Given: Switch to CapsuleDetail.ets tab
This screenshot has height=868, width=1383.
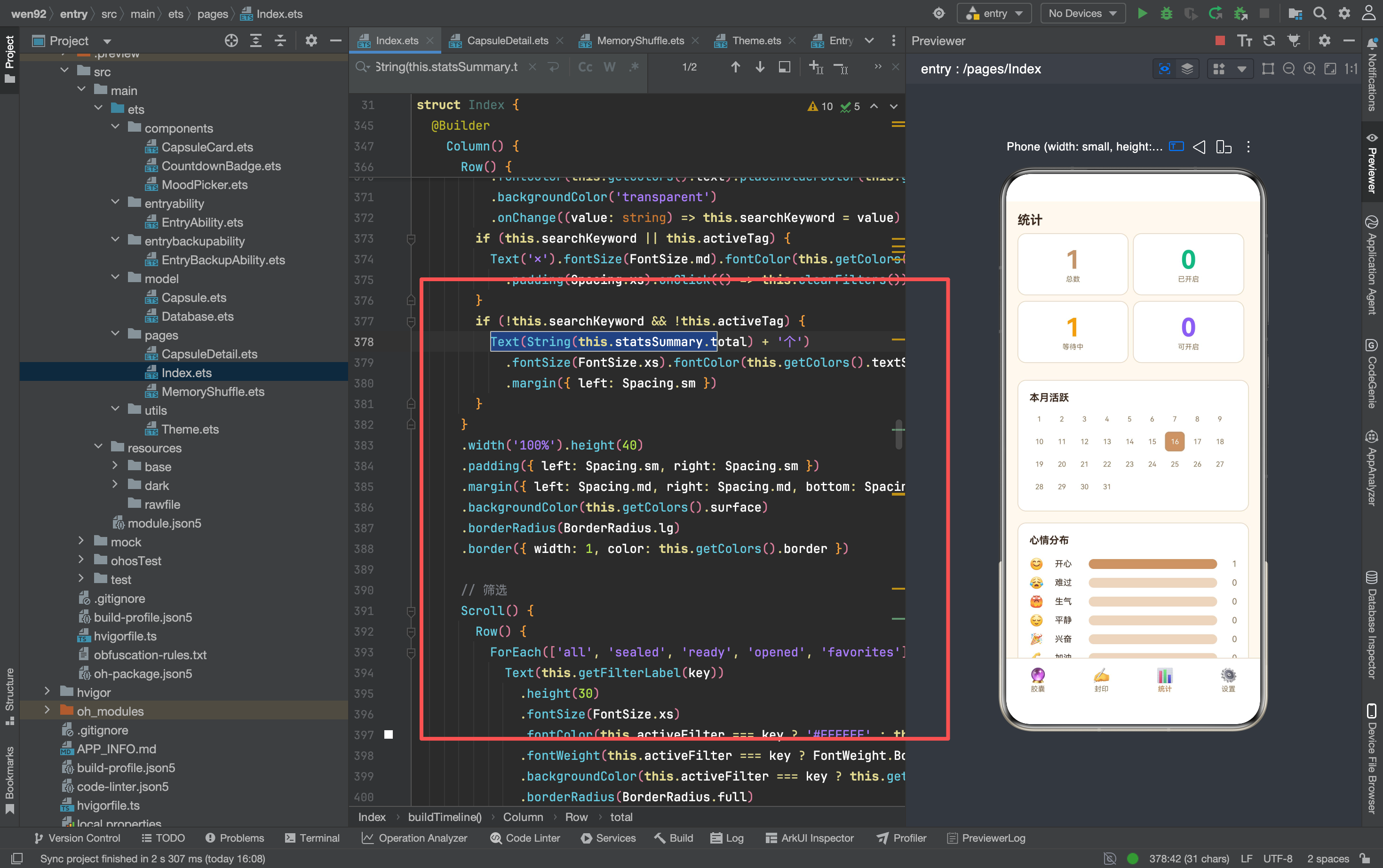Looking at the screenshot, I should pos(507,41).
